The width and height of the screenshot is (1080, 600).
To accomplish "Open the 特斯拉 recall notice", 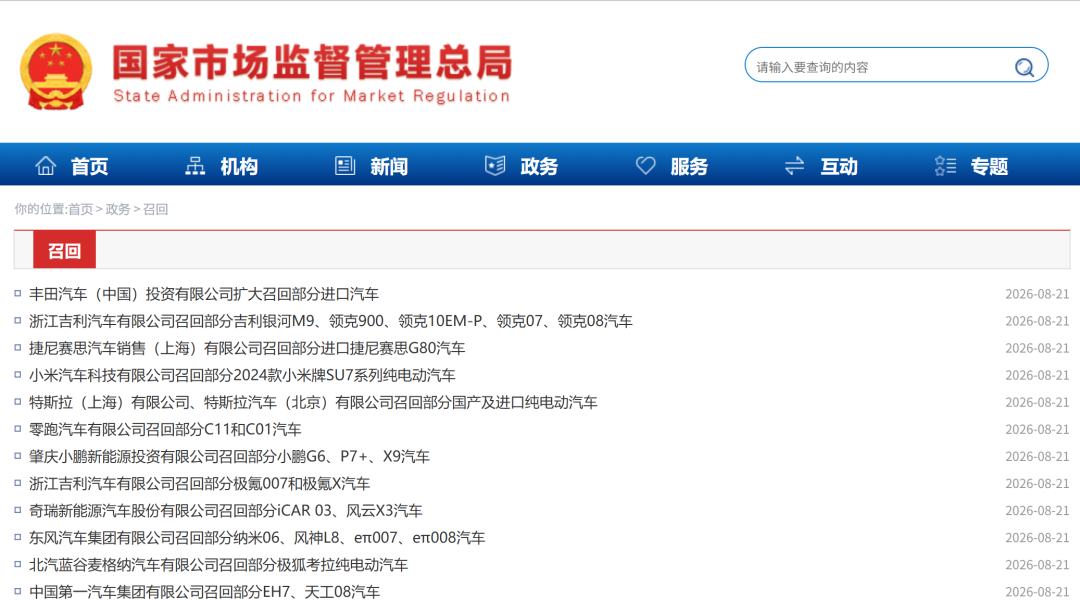I will pos(313,402).
